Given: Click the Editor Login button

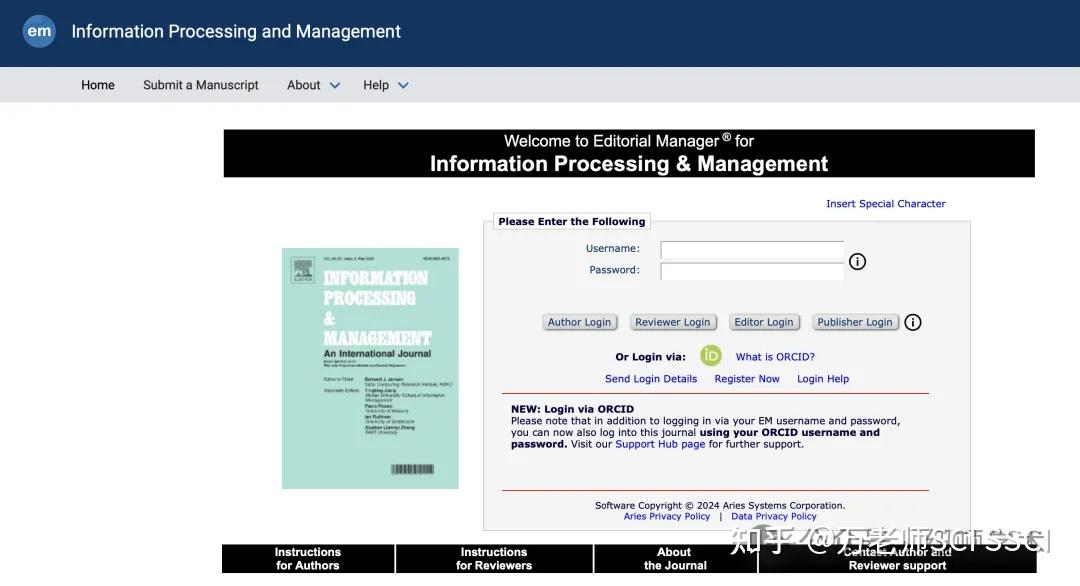Looking at the screenshot, I should pos(764,322).
